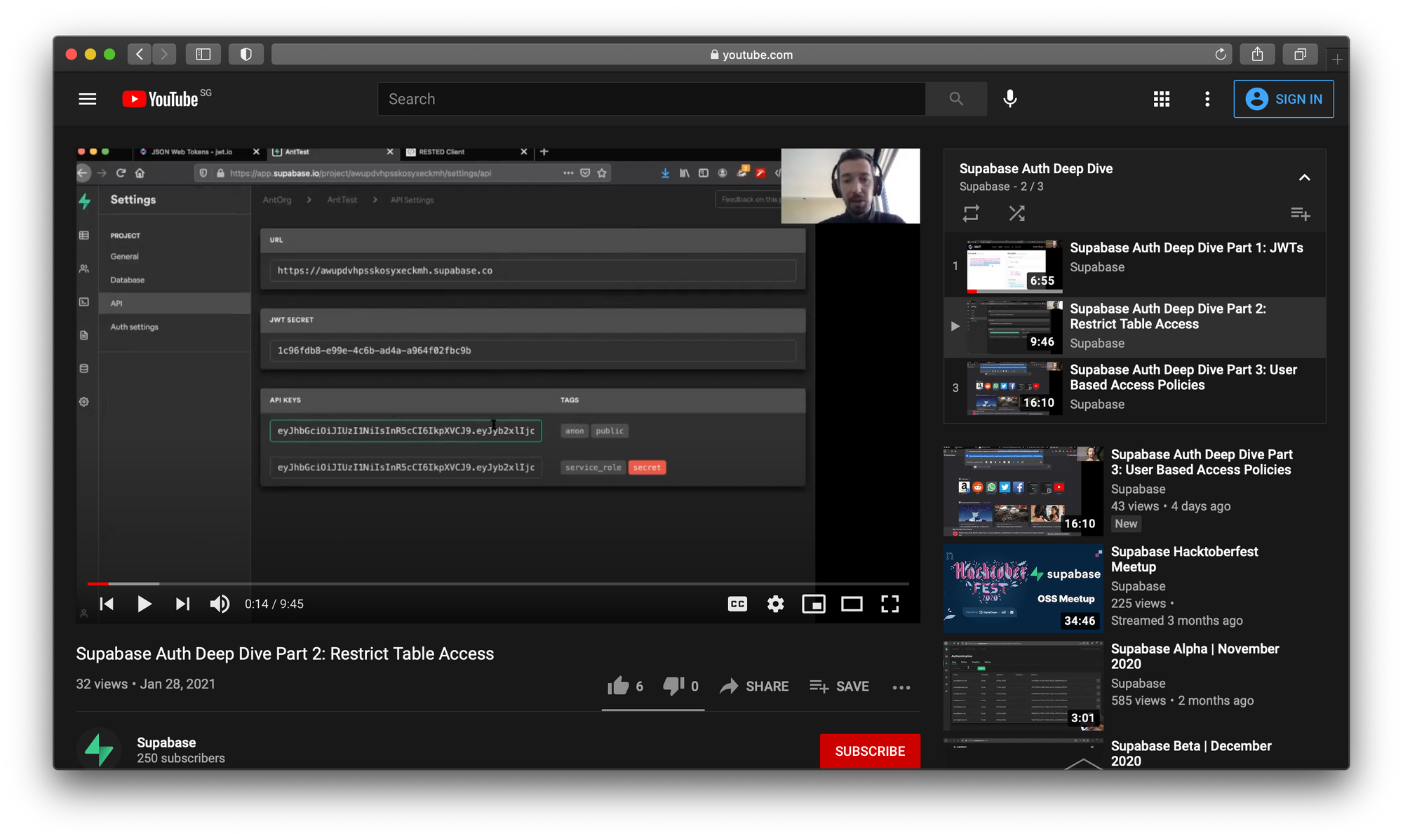Seek on the video progress bar
This screenshot has width=1403, height=840.
[x=491, y=583]
